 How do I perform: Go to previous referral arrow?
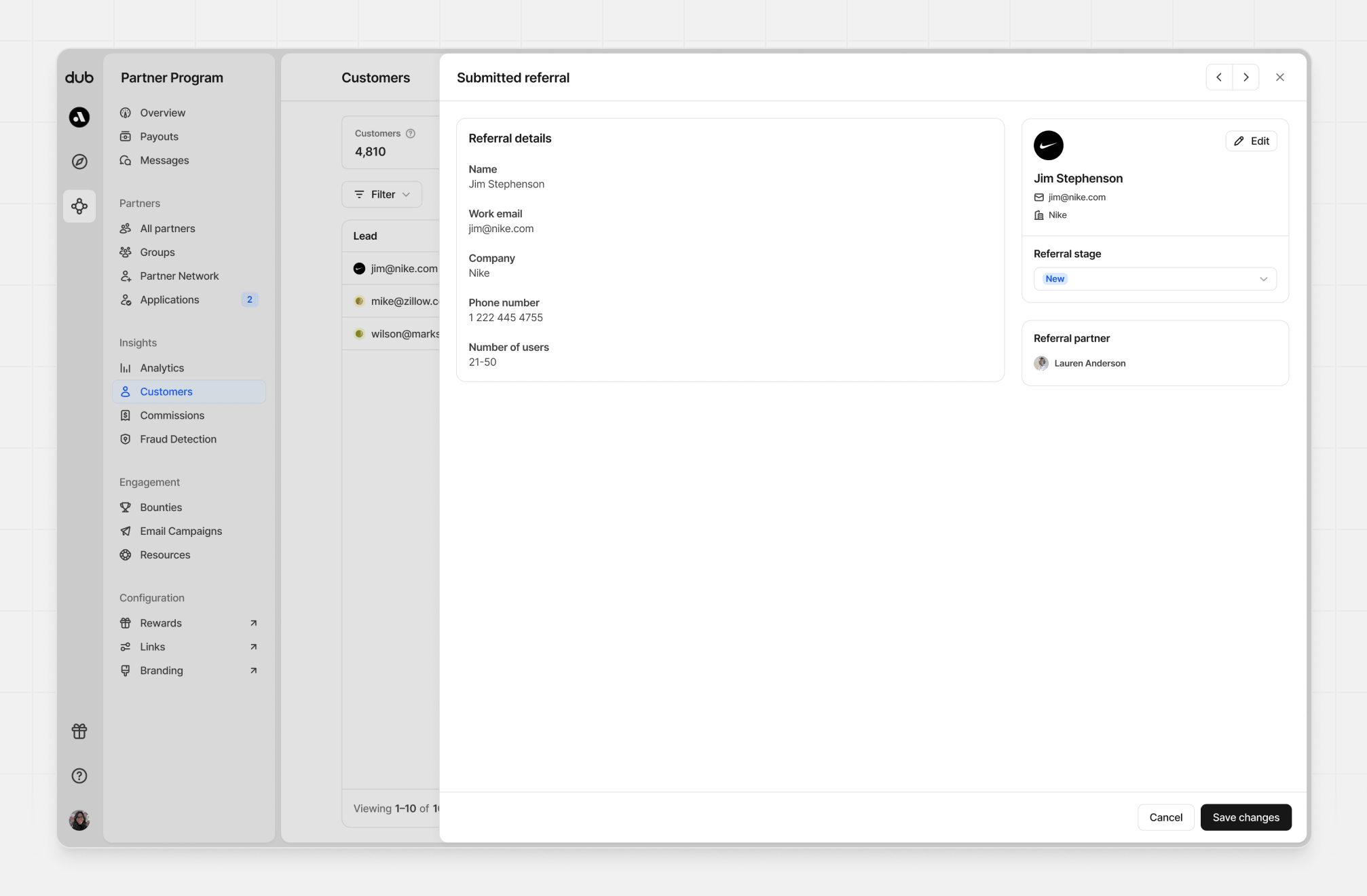point(1219,77)
